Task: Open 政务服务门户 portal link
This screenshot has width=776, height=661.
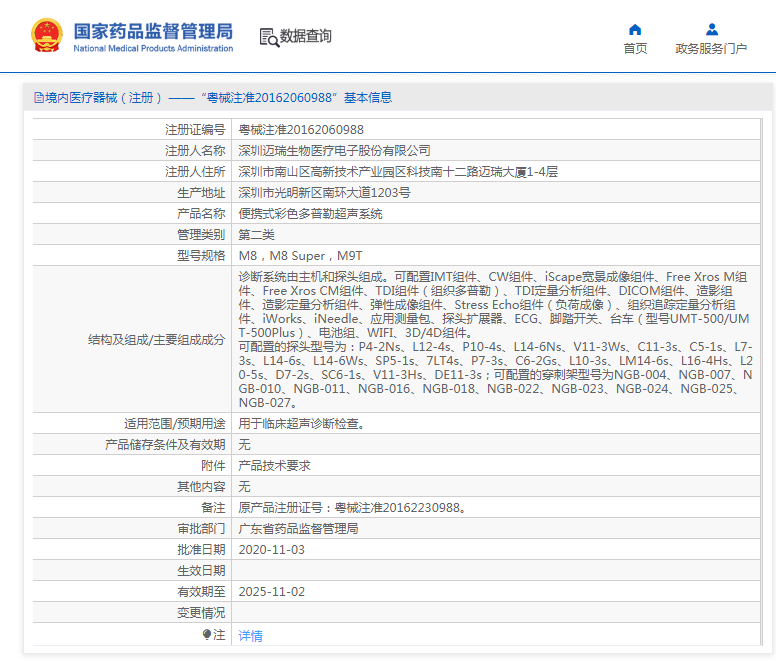Action: pos(711,48)
